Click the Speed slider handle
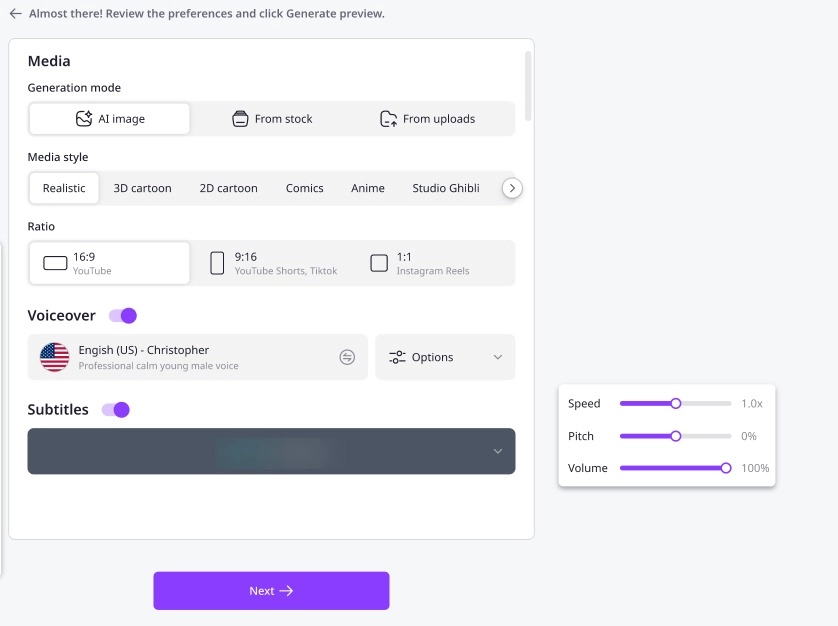 (x=676, y=404)
